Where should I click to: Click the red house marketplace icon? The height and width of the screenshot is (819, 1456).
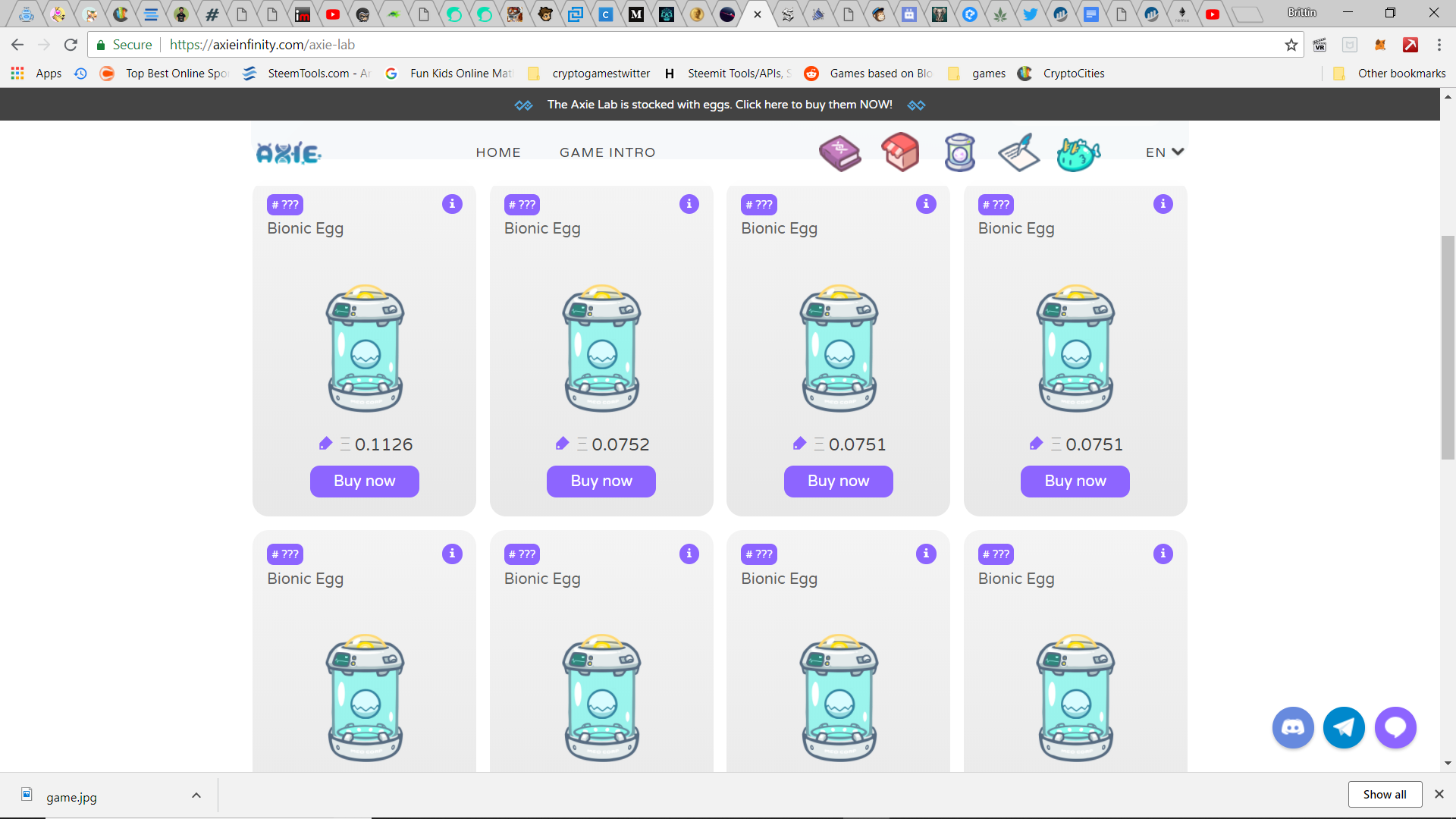click(900, 152)
